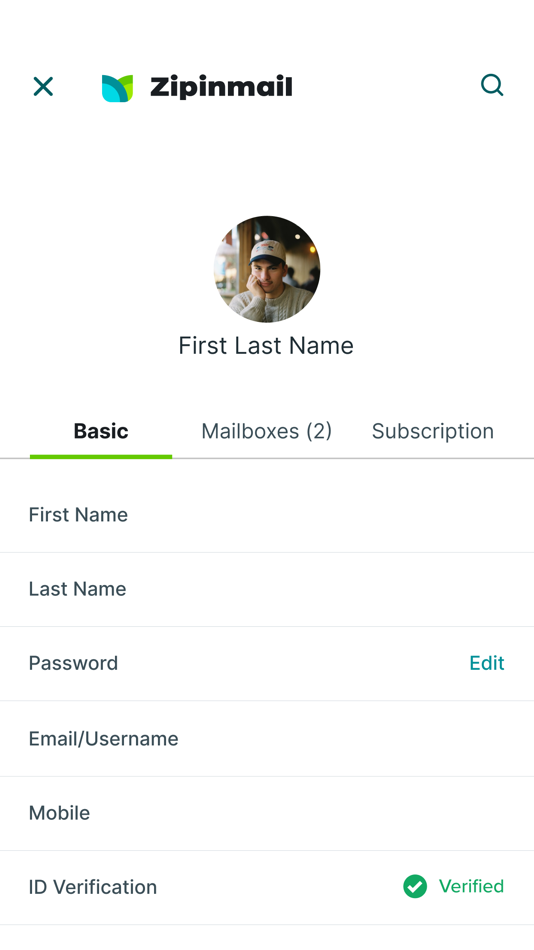Viewport: 534px width, 950px height.
Task: Click the First Last Name heading
Action: tap(266, 346)
